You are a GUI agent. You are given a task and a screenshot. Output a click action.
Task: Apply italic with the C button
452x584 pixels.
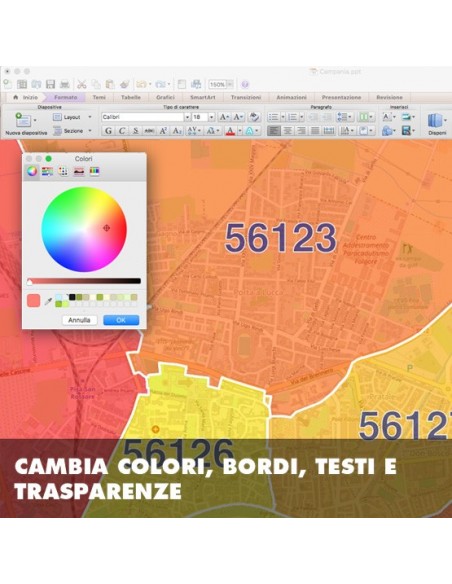click(x=122, y=131)
